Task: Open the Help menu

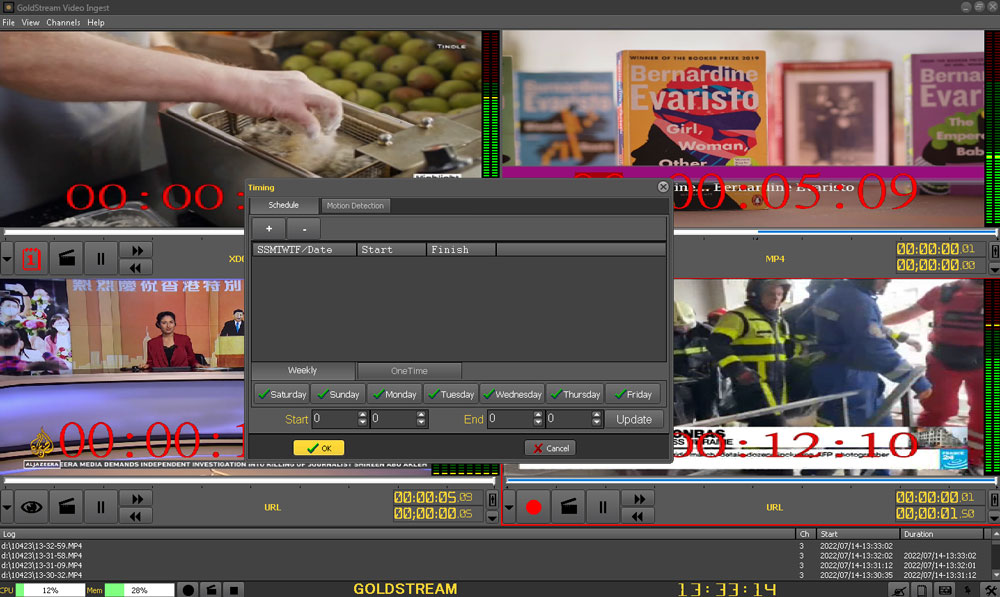Action: [x=96, y=22]
